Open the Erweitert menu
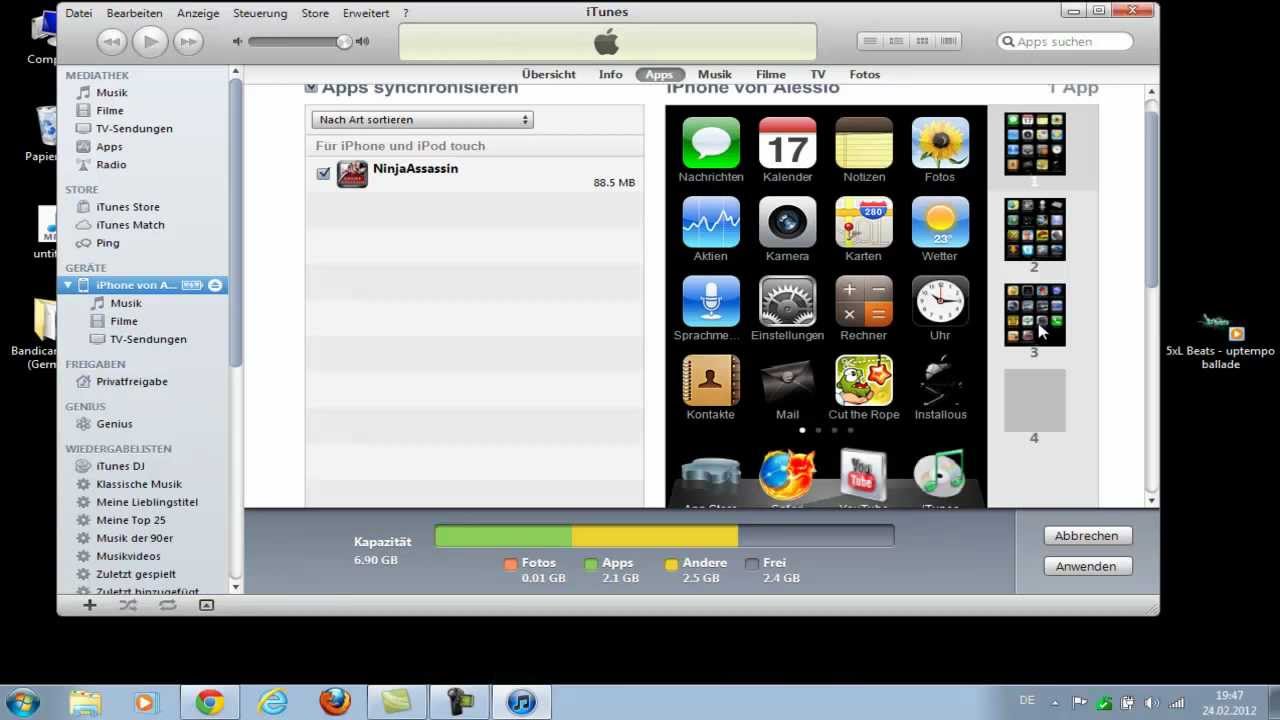The width and height of the screenshot is (1280, 720). pos(366,13)
